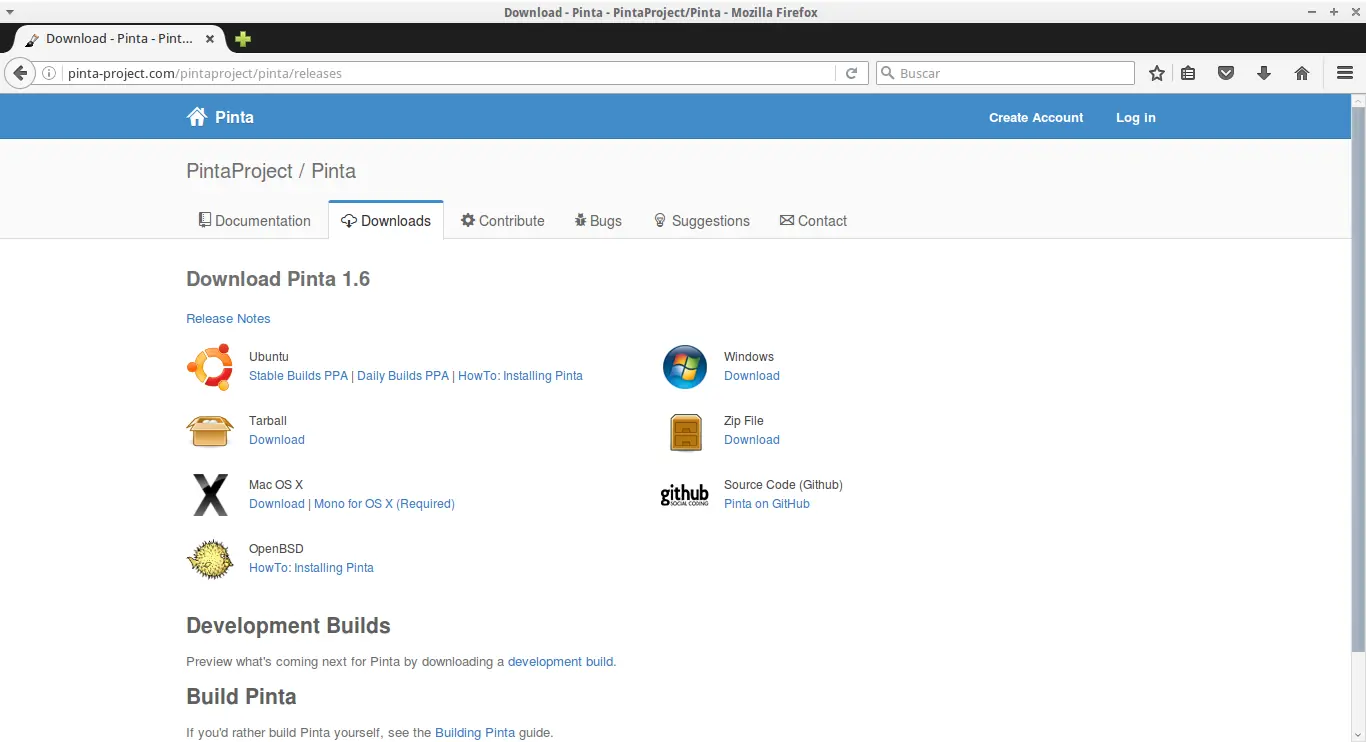Open OpenBSD HowTo: Installing Pinta link
This screenshot has width=1366, height=742.
click(311, 568)
